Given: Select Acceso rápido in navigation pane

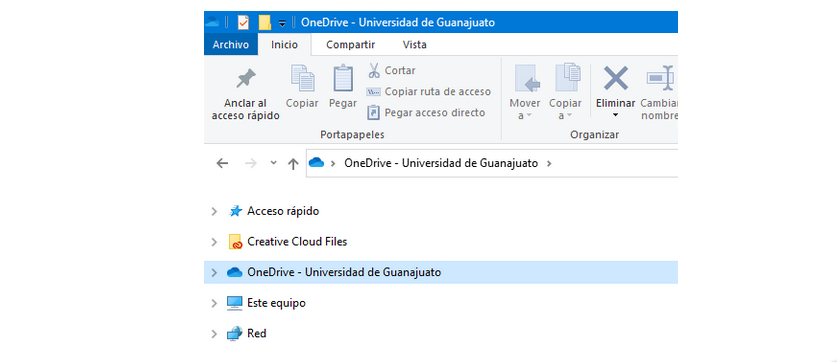Looking at the screenshot, I should tap(283, 211).
